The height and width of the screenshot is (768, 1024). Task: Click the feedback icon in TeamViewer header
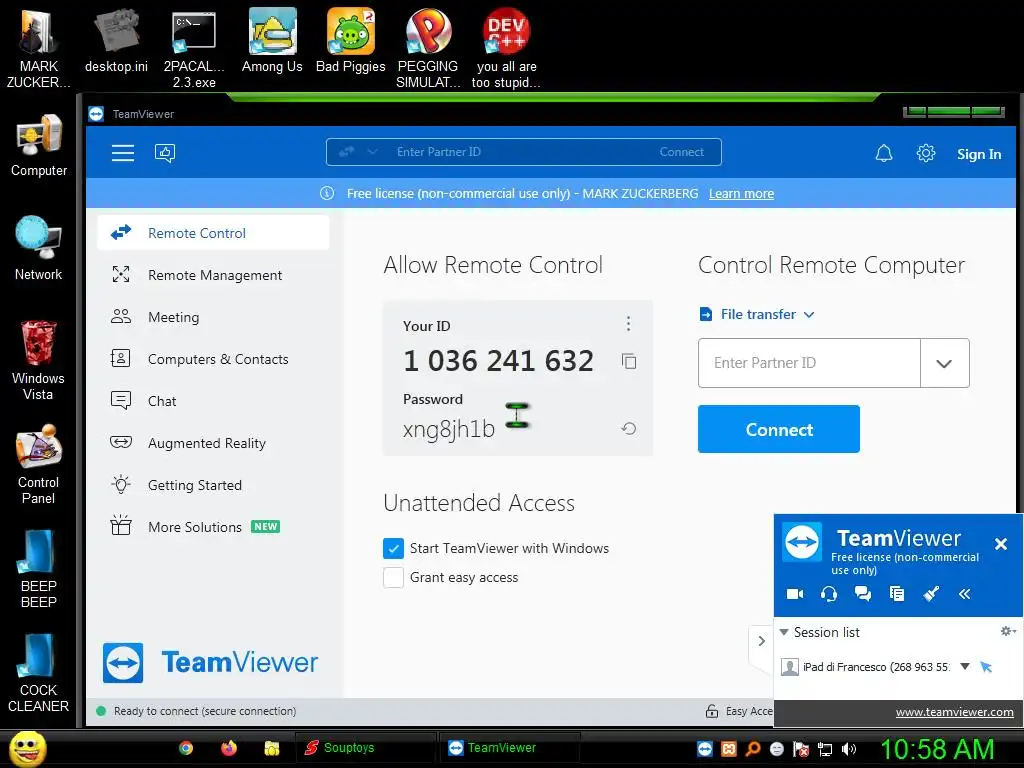[x=165, y=153]
